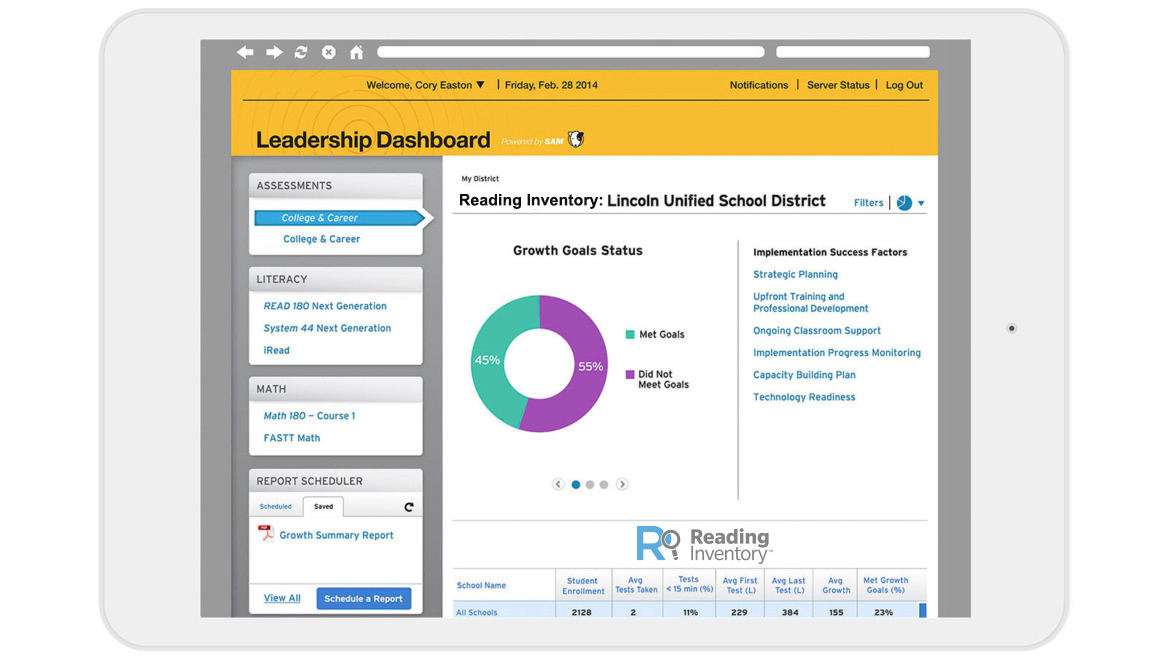Select the first carousel page indicator

click(x=575, y=484)
